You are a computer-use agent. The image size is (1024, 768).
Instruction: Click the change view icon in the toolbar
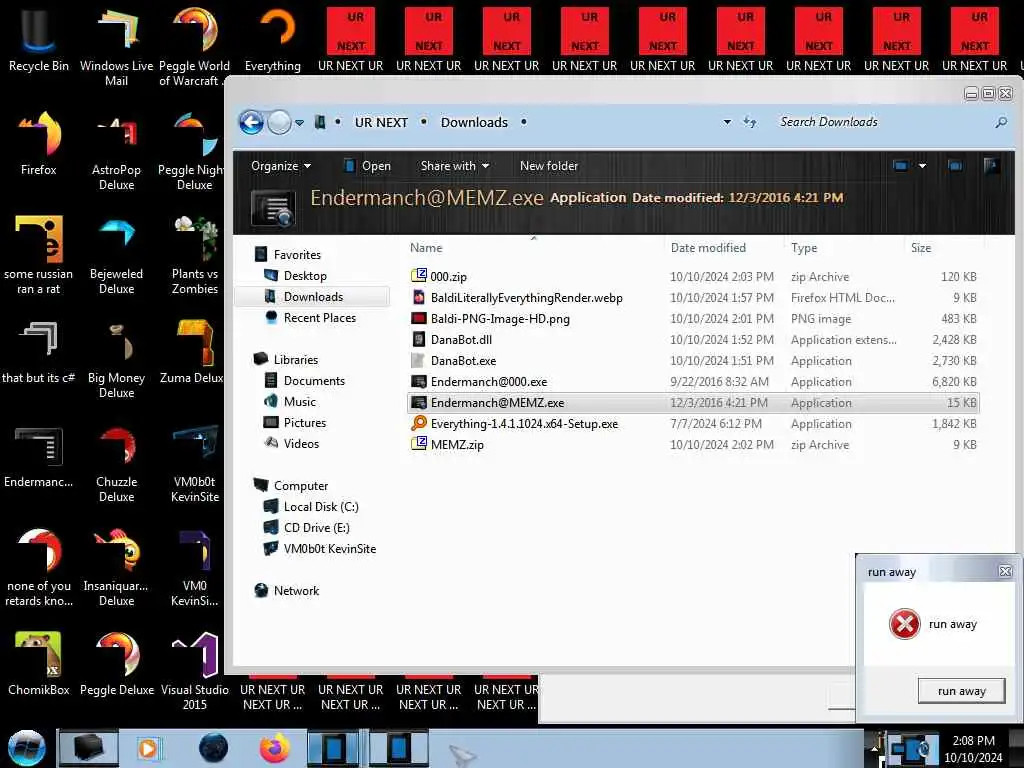pyautogui.click(x=901, y=166)
